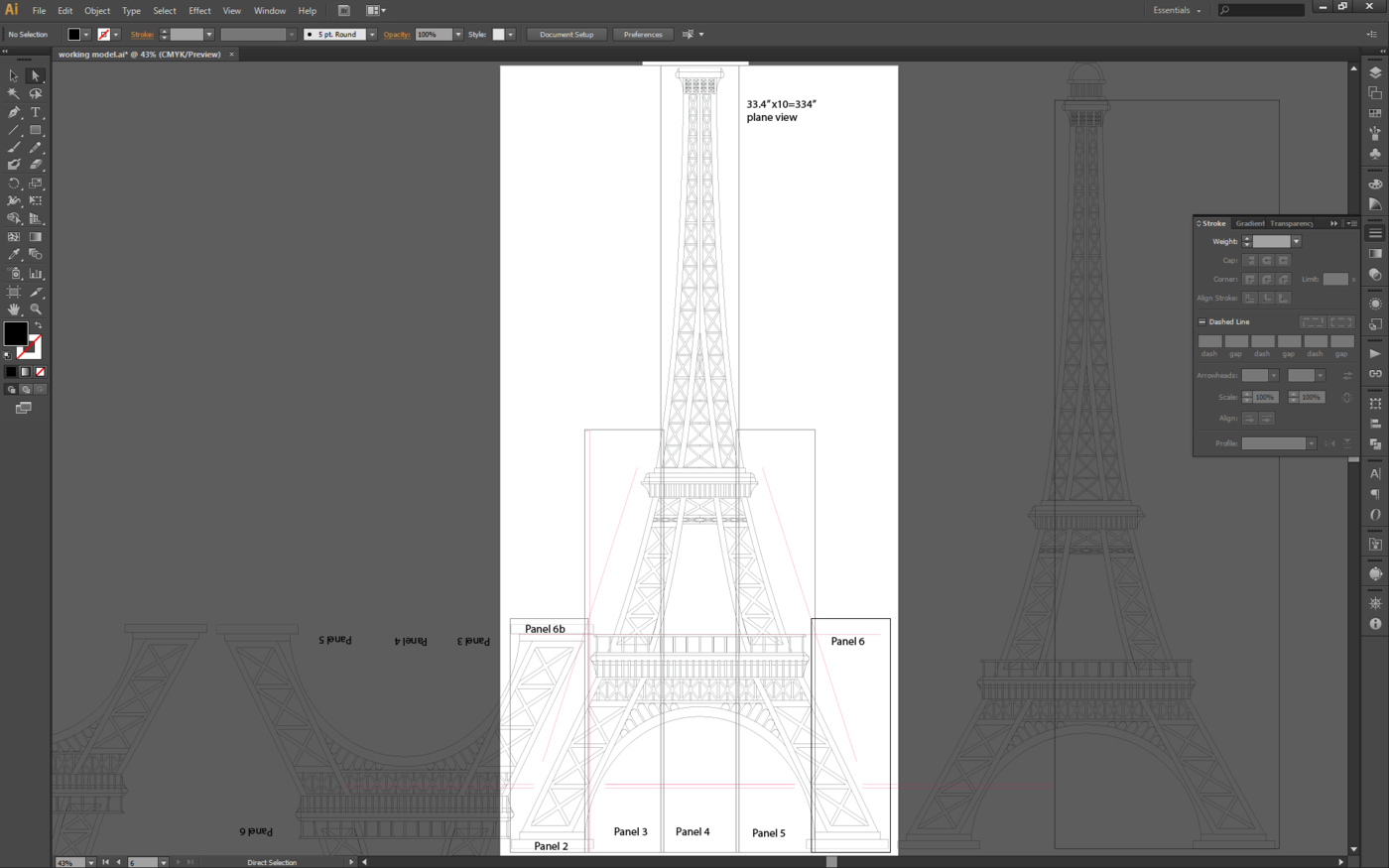
Task: Open the Opacity dropdown in control bar
Action: pos(457,35)
